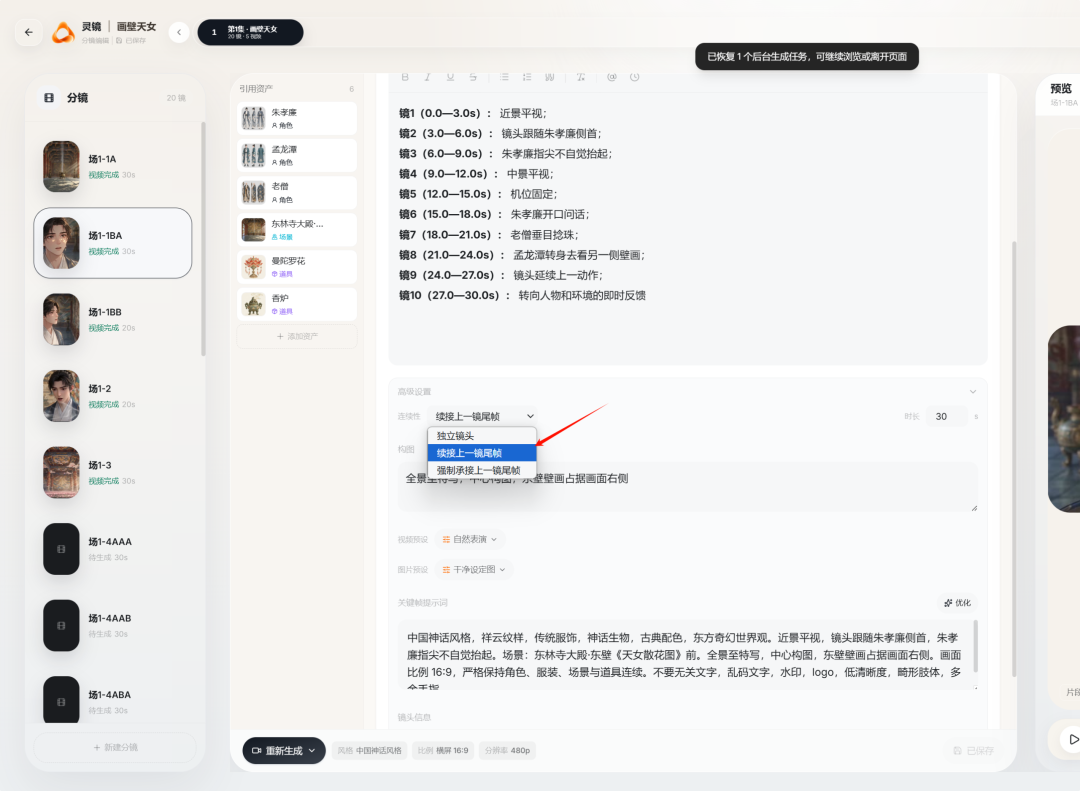Viewport: 1080px width, 791px height.
Task: Open the 干净设定图 image preset dropdown
Action: pos(474,570)
